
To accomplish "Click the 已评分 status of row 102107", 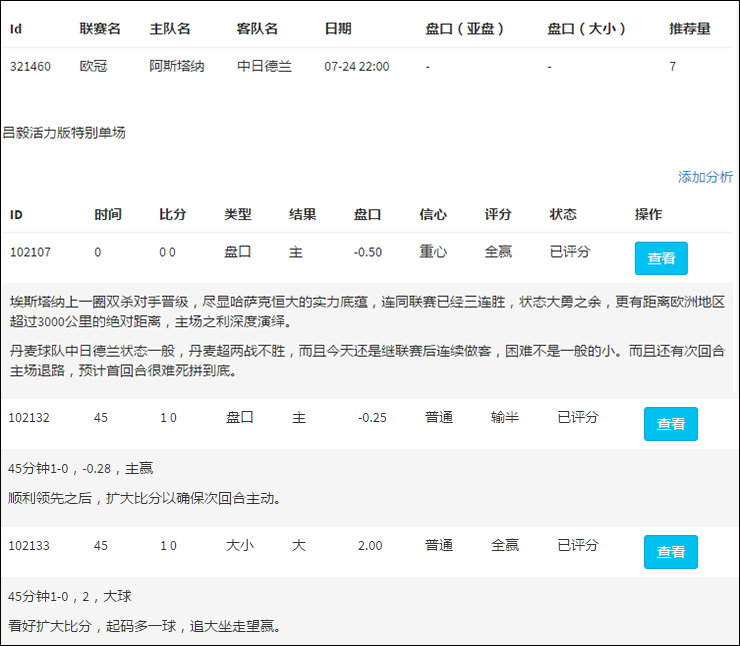I will click(570, 252).
